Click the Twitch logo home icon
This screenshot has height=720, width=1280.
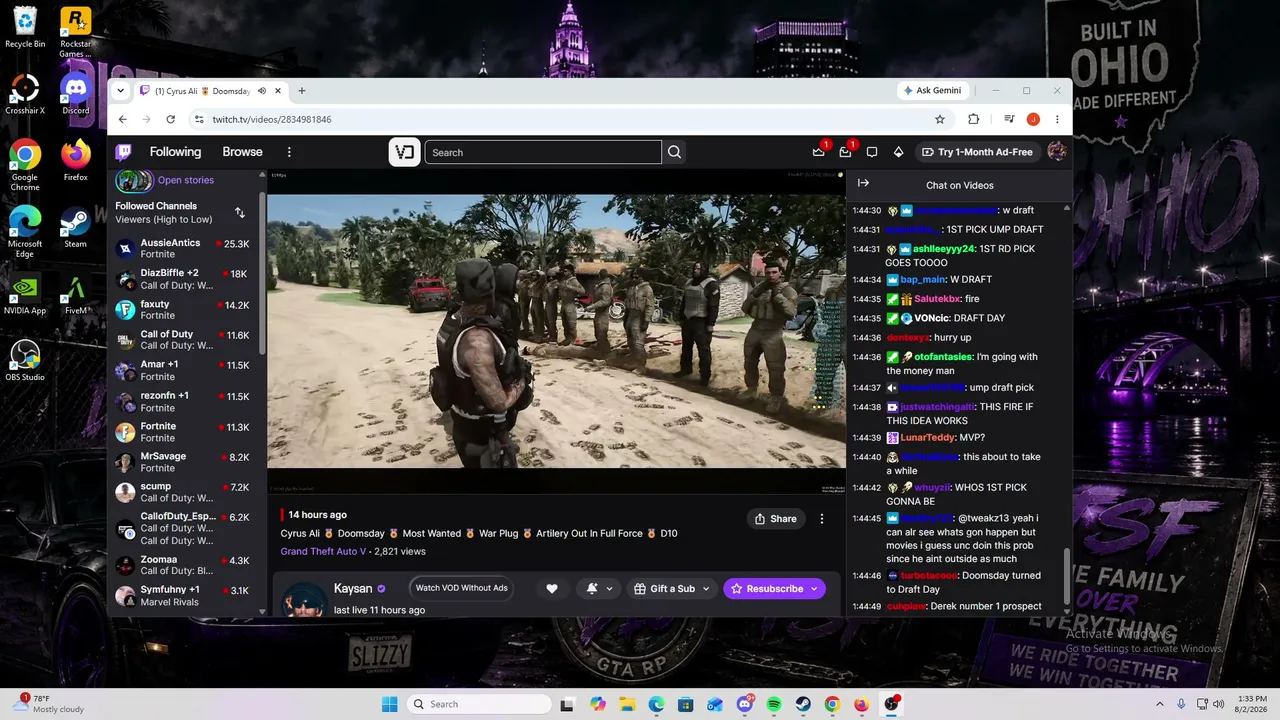point(123,152)
